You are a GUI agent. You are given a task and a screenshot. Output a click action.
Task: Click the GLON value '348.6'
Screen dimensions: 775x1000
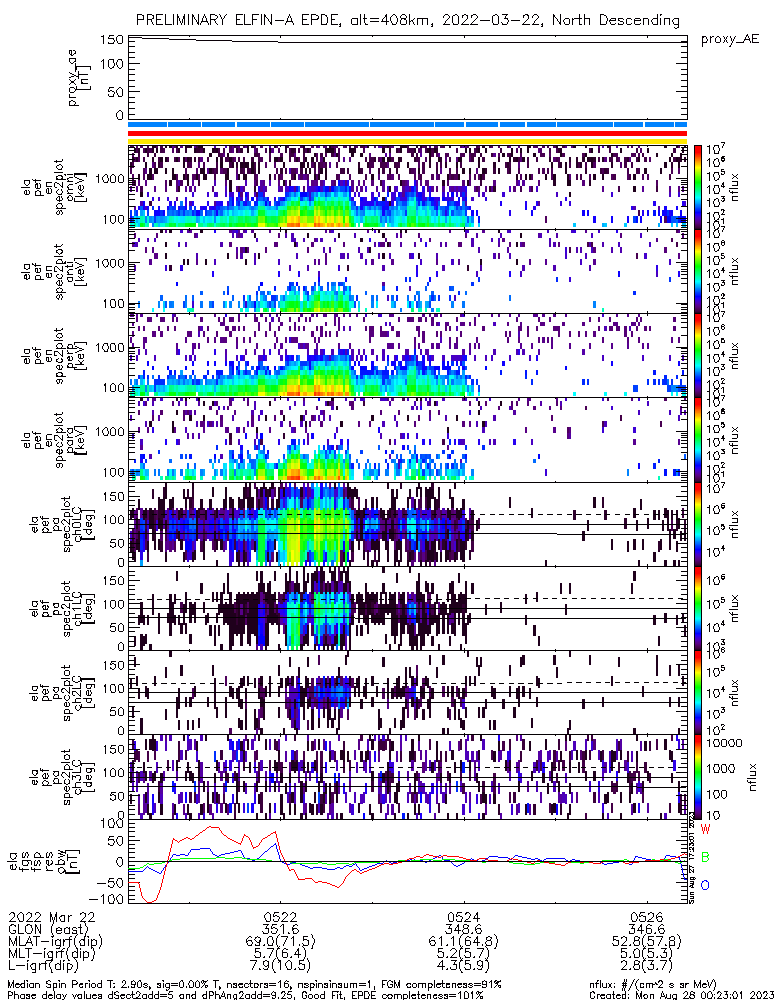pos(464,929)
